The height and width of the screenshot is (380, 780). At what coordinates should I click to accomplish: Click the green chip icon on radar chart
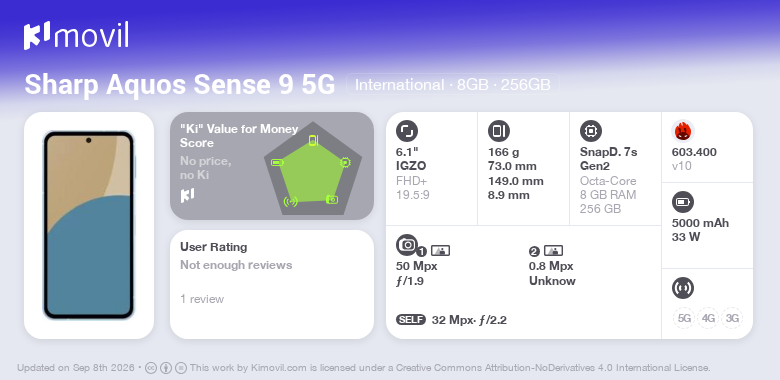tap(345, 162)
